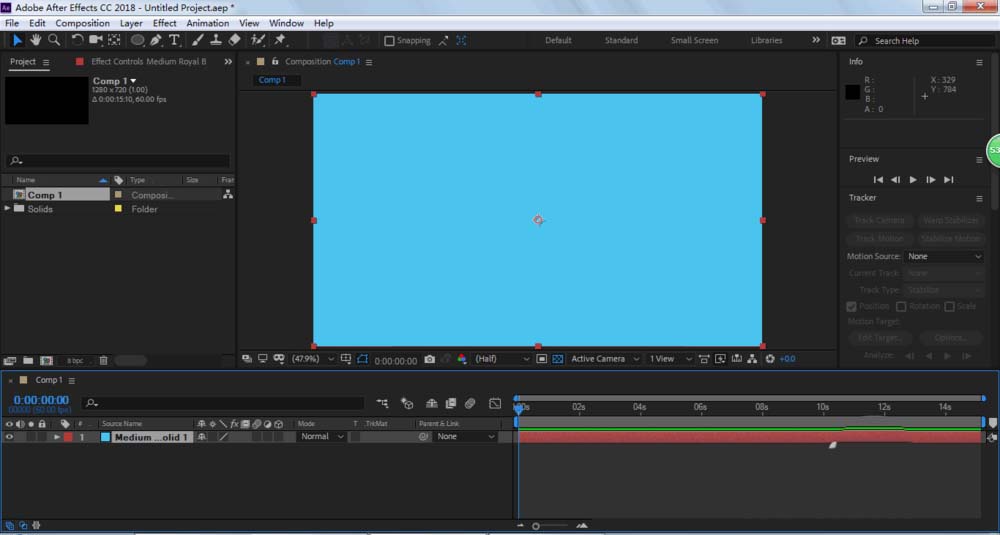Click the timeline current time 0:00:00:00

pyautogui.click(x=41, y=400)
